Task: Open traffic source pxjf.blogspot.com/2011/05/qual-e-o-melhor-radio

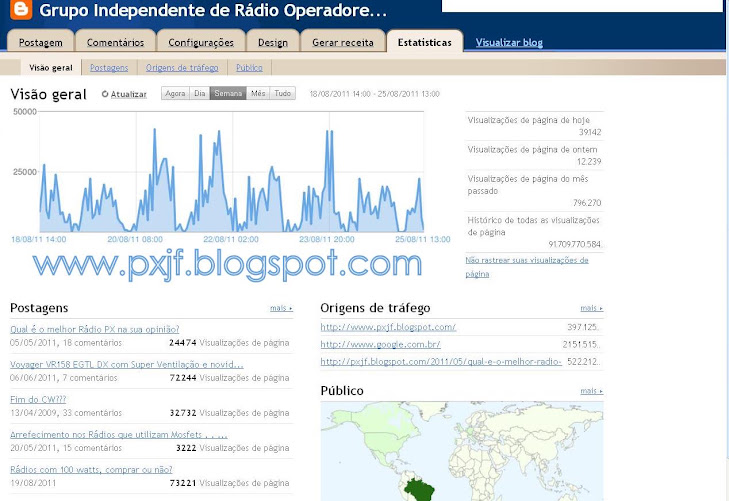Action: (441, 361)
